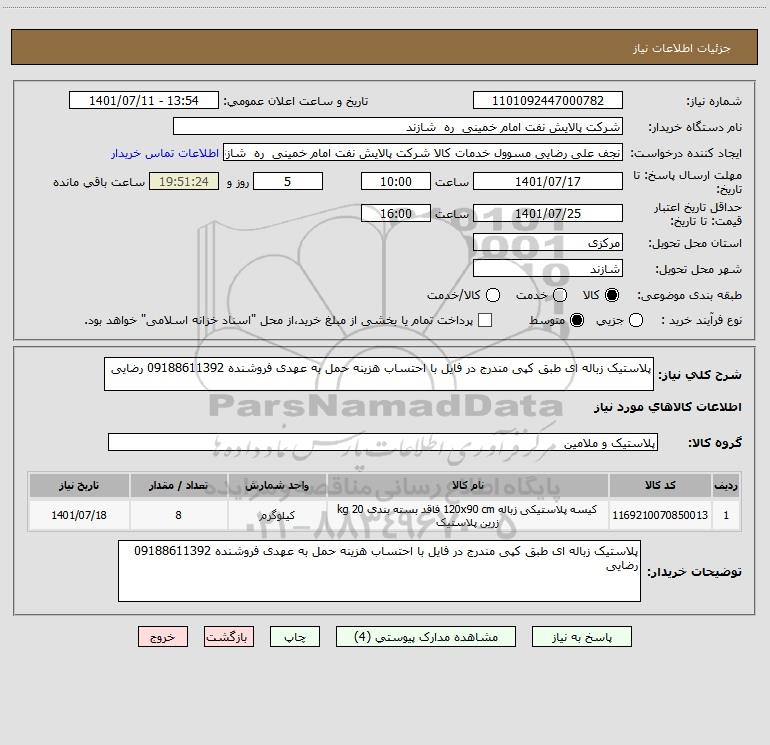The width and height of the screenshot is (770, 745).
Task: Click the بازگشت back button
Action: tap(229, 636)
